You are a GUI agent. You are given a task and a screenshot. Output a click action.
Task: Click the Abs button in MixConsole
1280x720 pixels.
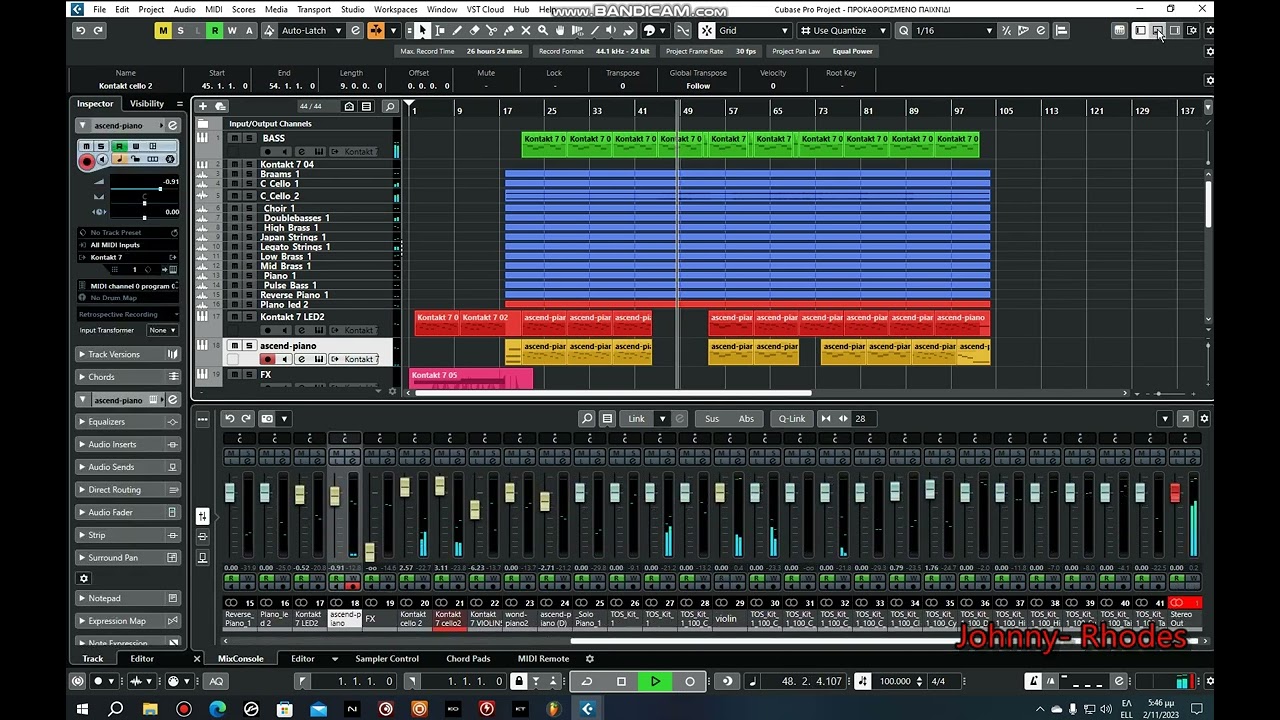[x=746, y=419]
